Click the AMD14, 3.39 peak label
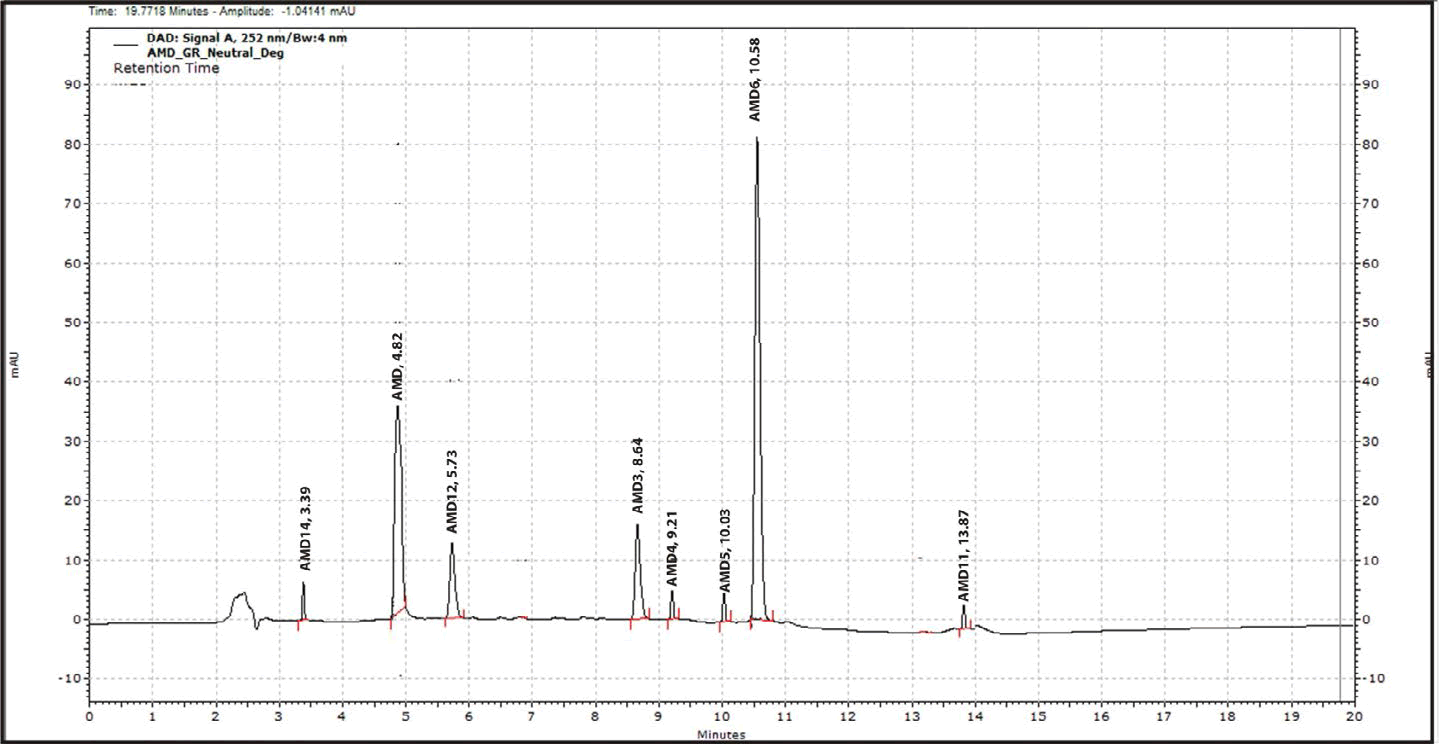1439x744 pixels. pyautogui.click(x=305, y=530)
